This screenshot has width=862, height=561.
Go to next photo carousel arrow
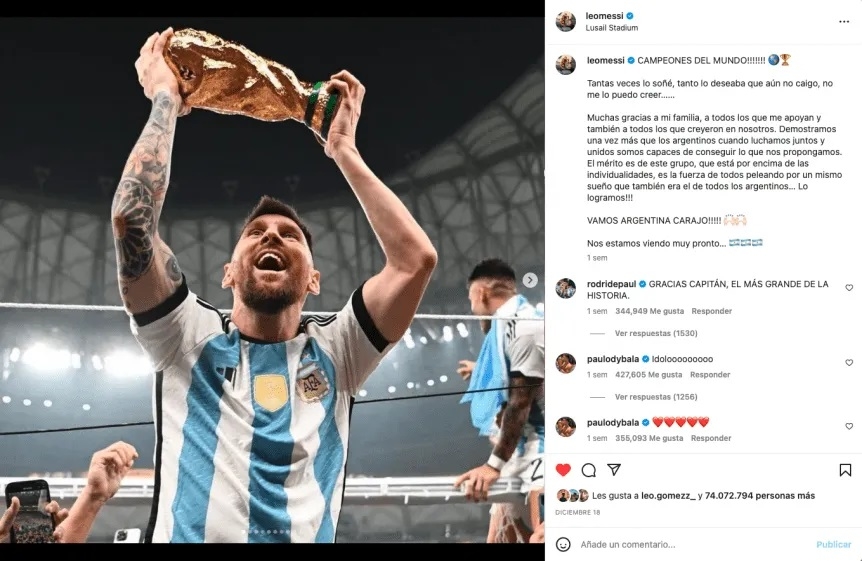530,280
